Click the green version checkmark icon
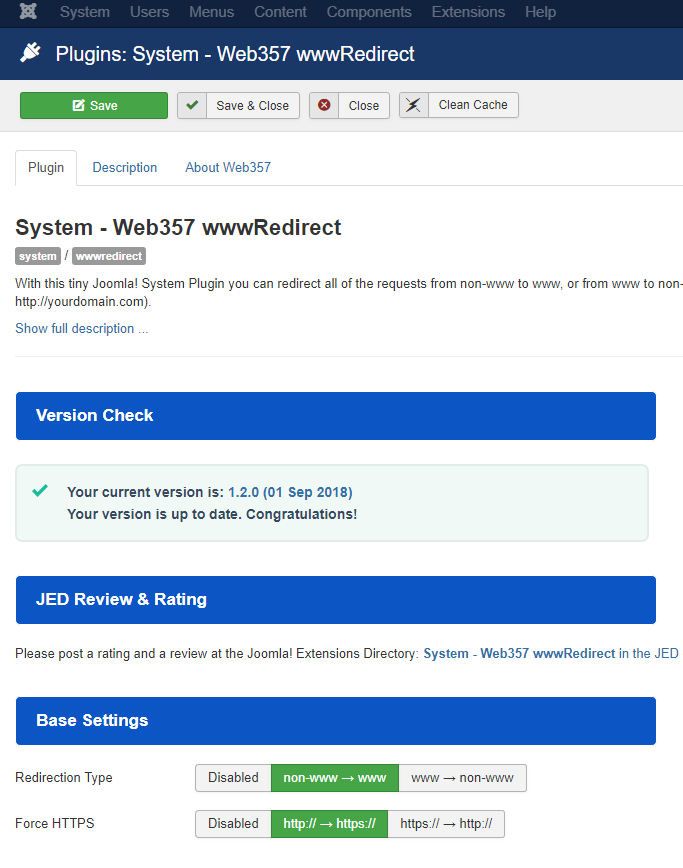The image size is (683, 868). pos(40,490)
